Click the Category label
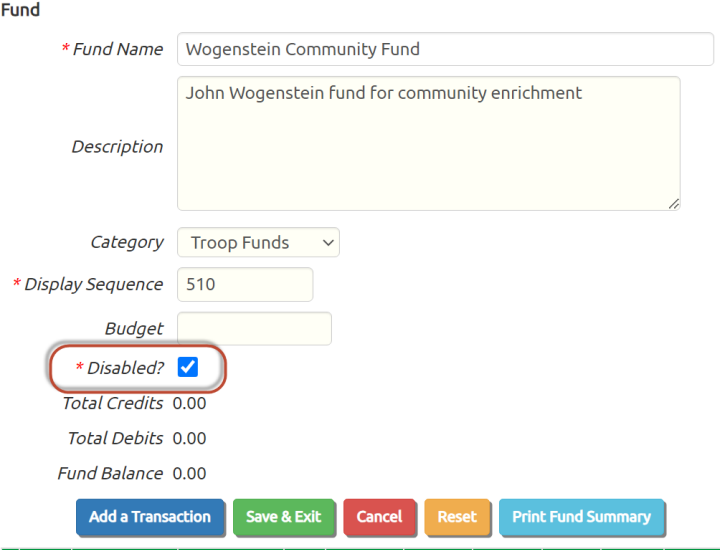The width and height of the screenshot is (720, 550). pos(127,242)
